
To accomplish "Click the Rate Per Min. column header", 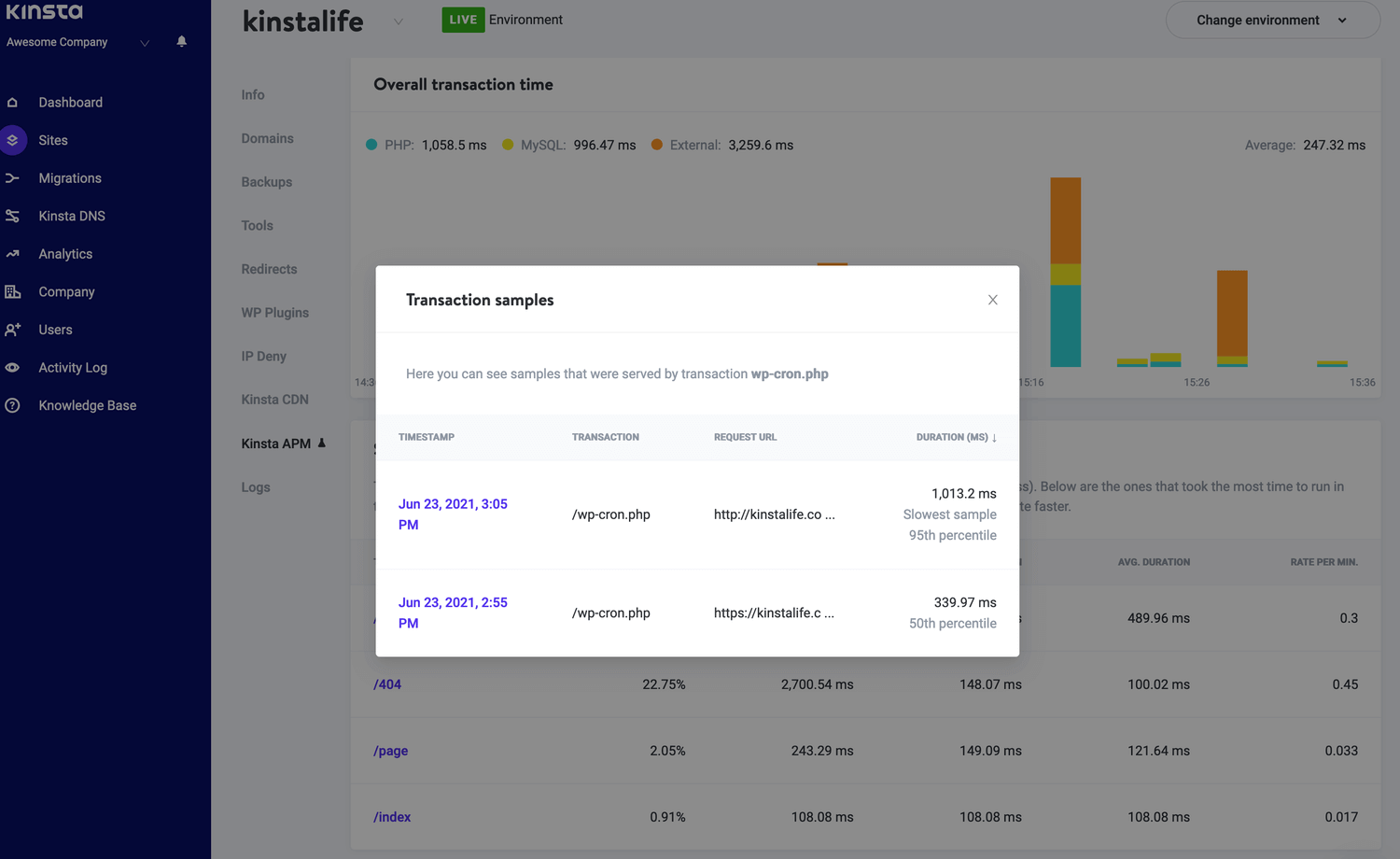I will tap(1324, 562).
